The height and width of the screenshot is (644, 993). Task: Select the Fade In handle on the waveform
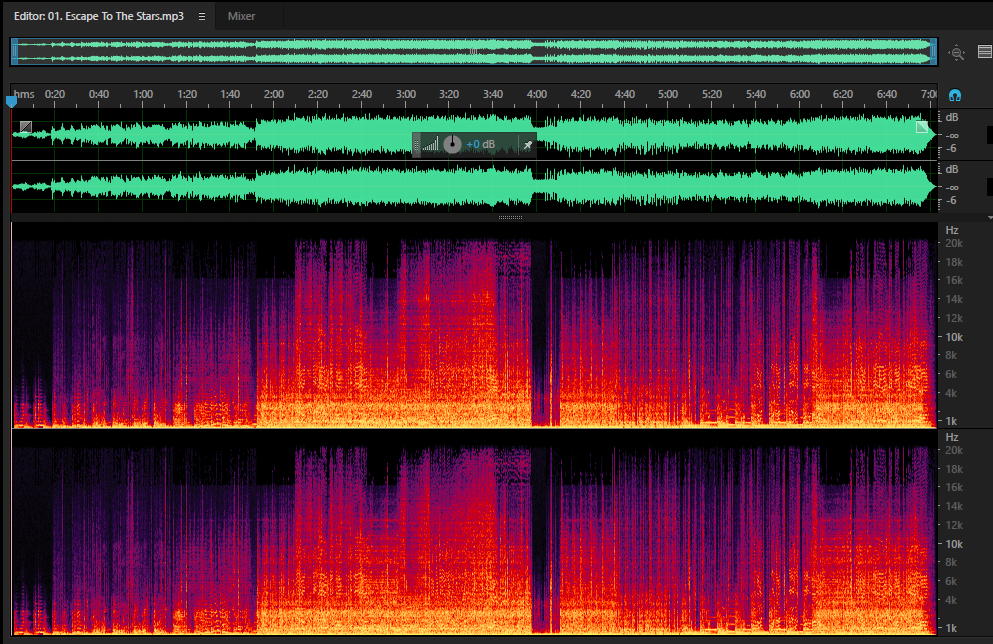pyautogui.click(x=26, y=127)
